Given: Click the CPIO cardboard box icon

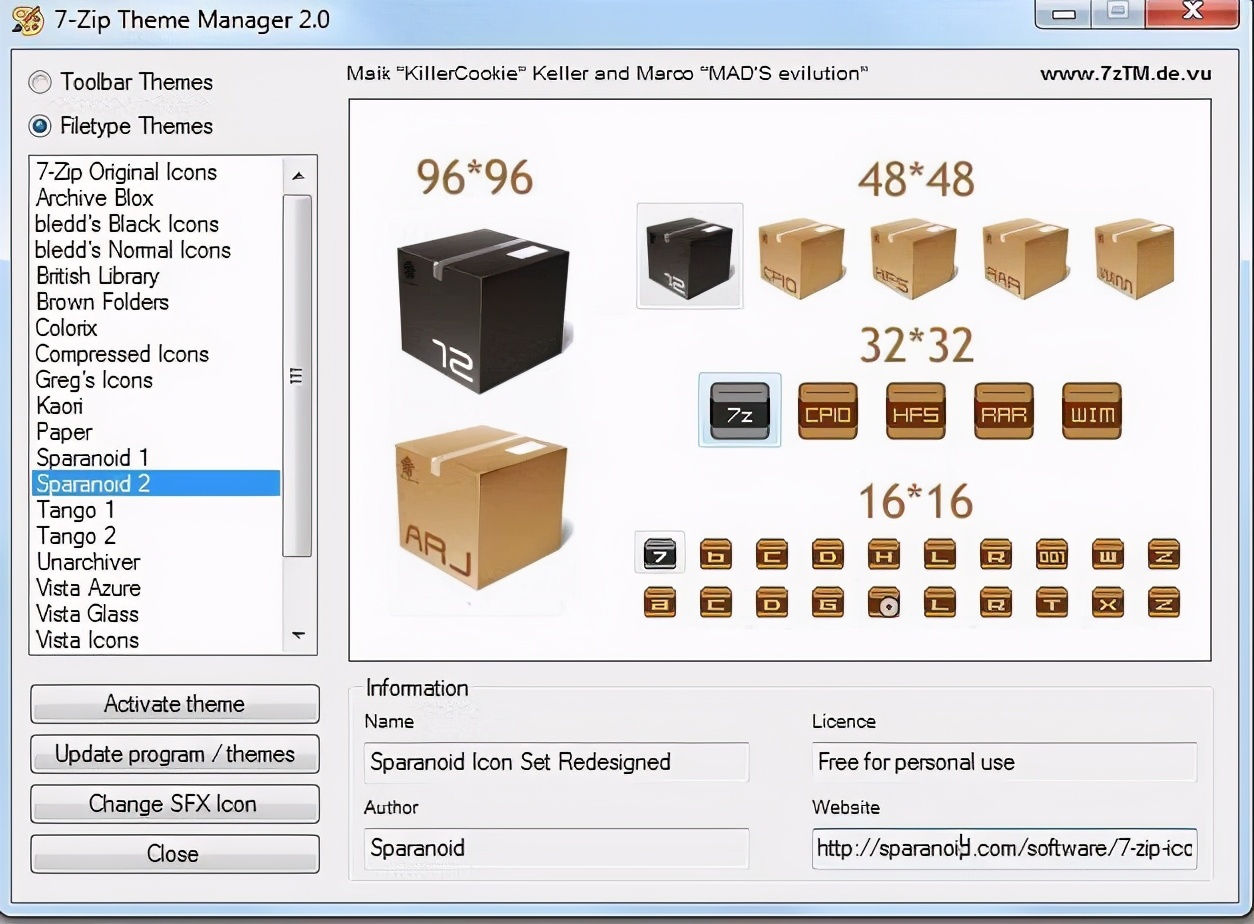Looking at the screenshot, I should point(801,258).
